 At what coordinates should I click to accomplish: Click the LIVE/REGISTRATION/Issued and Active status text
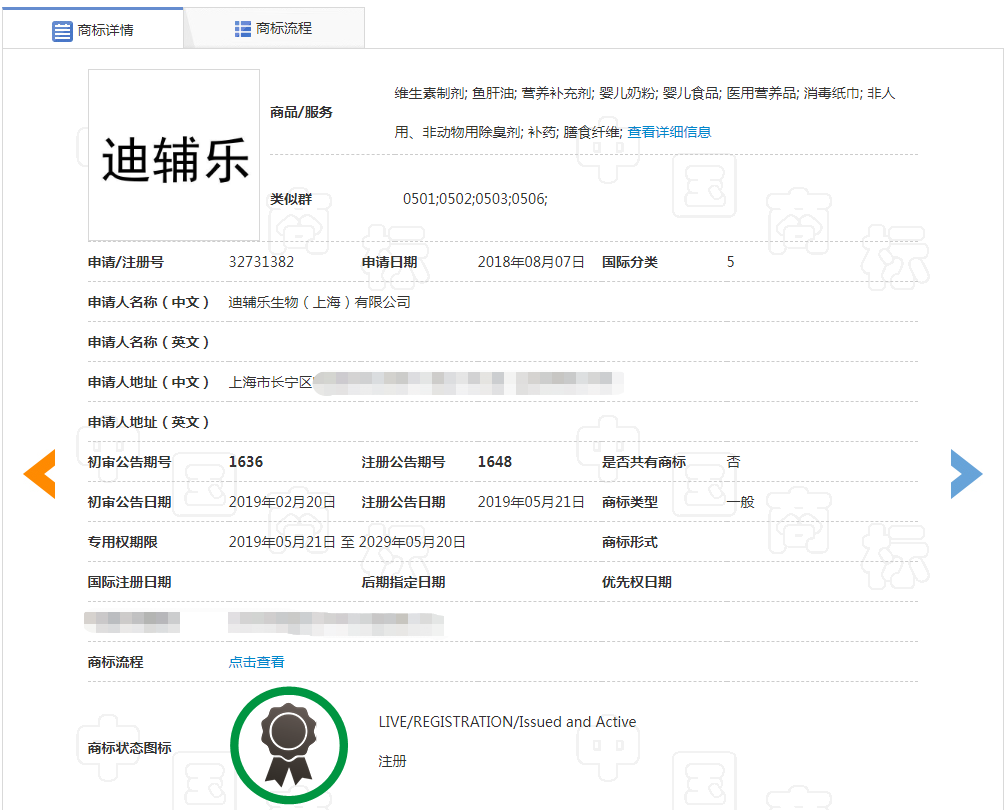(x=507, y=722)
